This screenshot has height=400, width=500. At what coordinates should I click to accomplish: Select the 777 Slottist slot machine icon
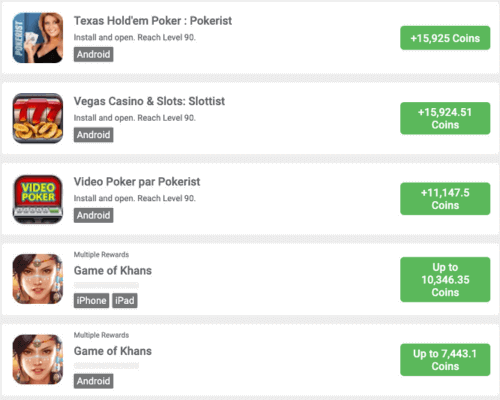(38, 118)
